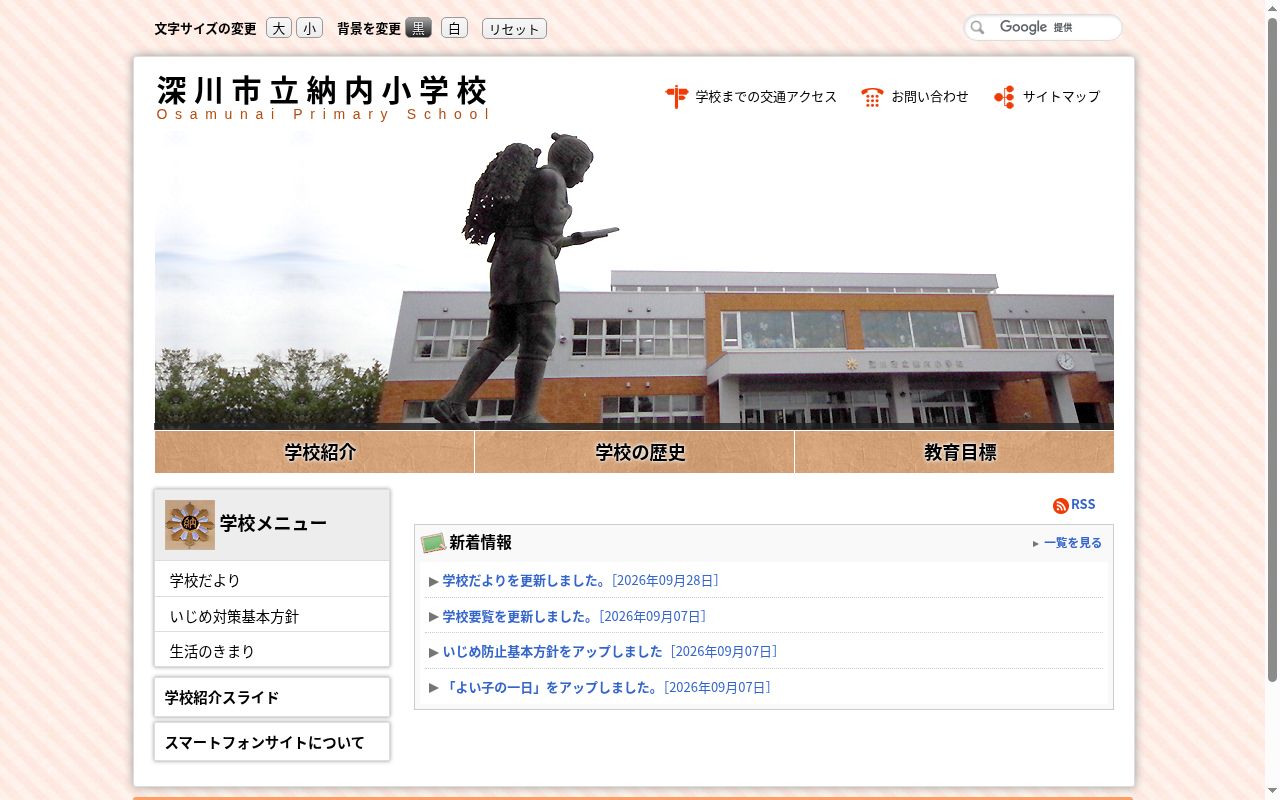The width and height of the screenshot is (1280, 800).
Task: Open the 学校の歴史 tab
Action: (x=635, y=452)
